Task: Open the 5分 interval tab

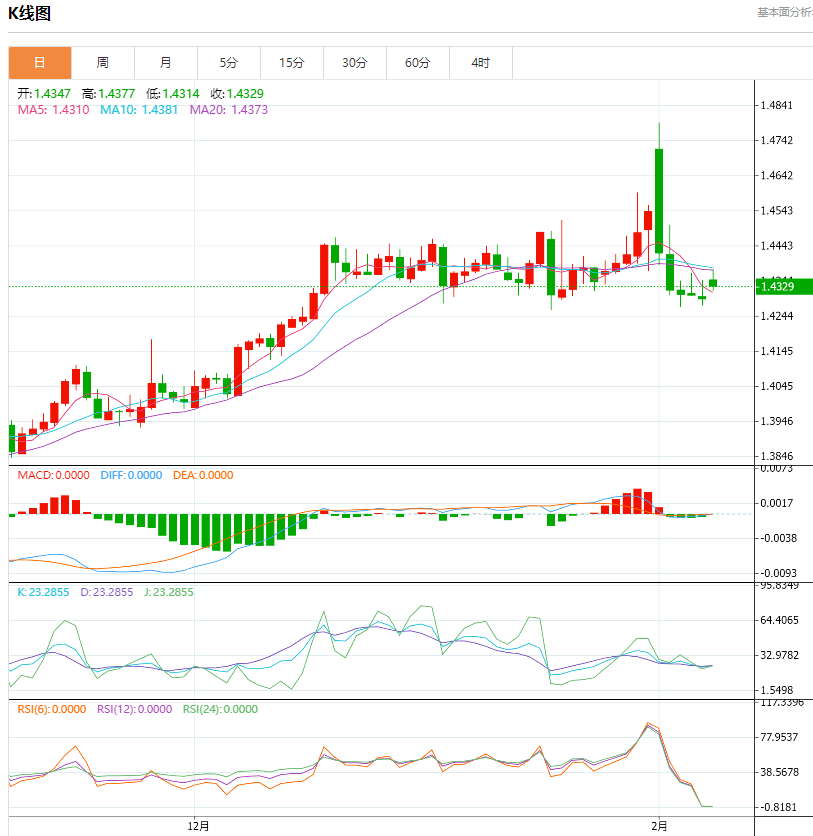Action: pos(229,63)
